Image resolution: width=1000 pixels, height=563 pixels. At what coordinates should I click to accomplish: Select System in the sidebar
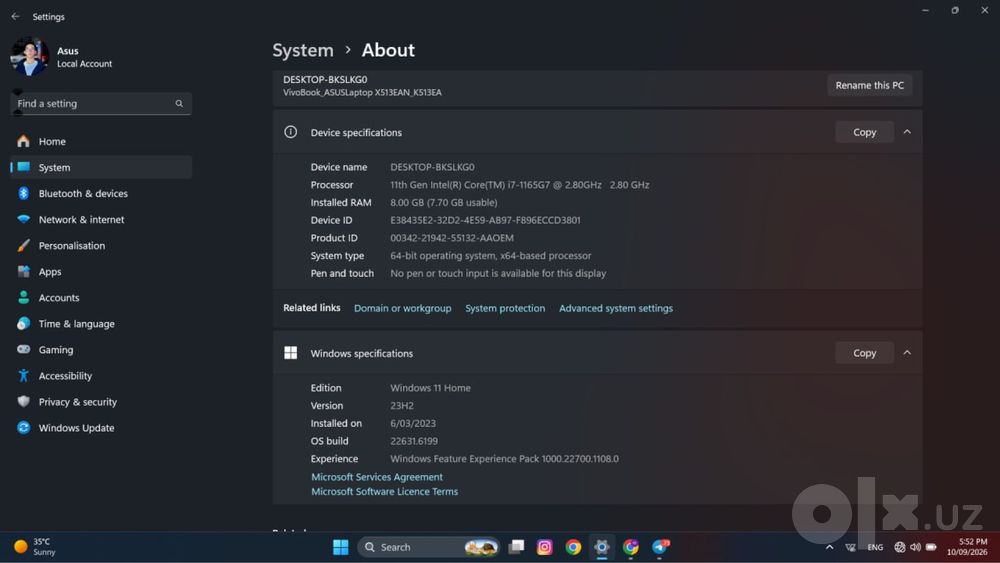[101, 168]
